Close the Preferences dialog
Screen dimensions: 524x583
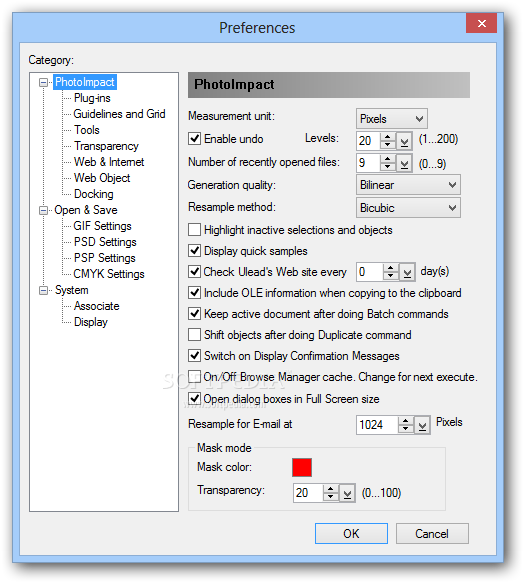point(482,23)
